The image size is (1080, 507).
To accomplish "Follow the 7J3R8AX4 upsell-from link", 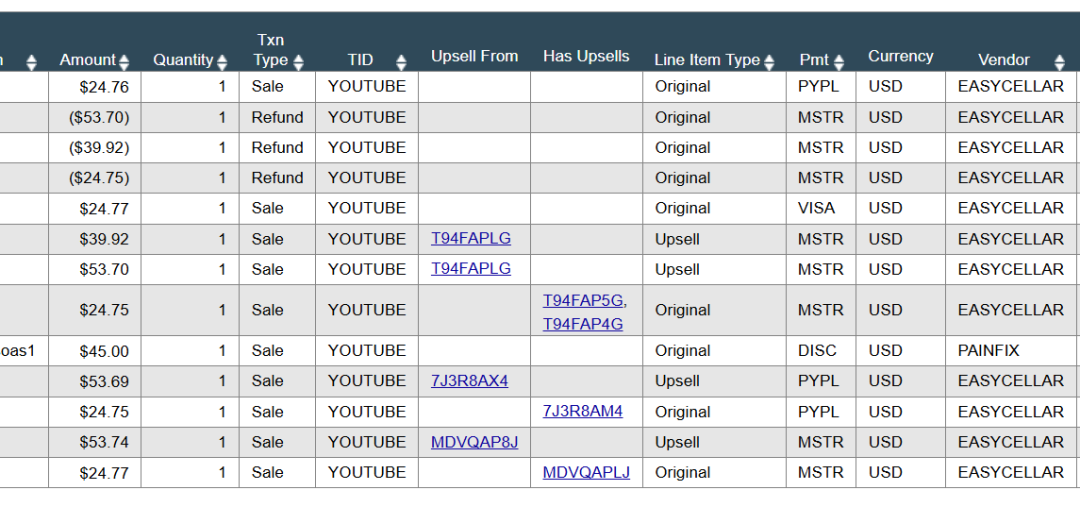I will (470, 381).
